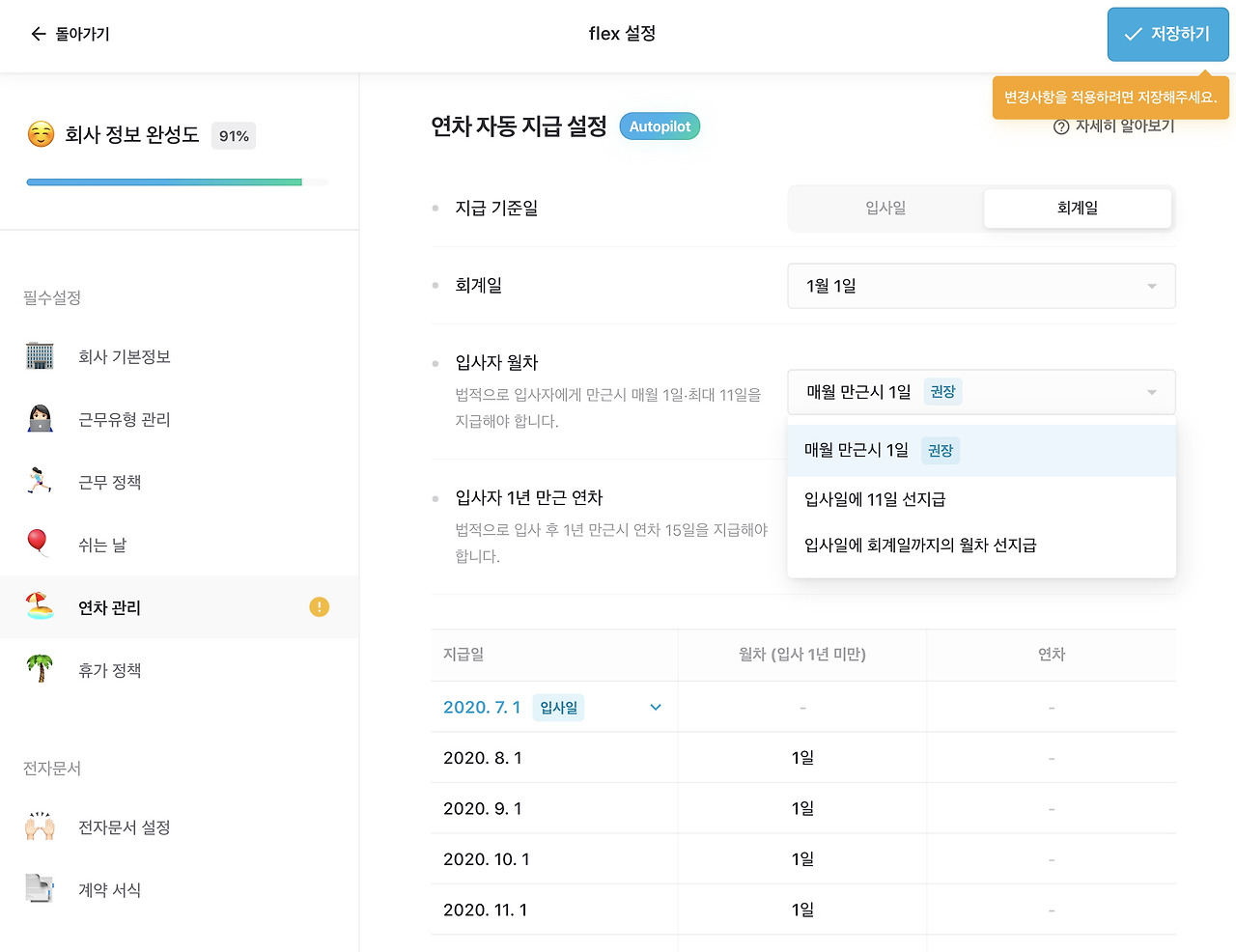1236x952 pixels.
Task: Open 전자문서 설정 in the sidebar
Action: [x=180, y=827]
